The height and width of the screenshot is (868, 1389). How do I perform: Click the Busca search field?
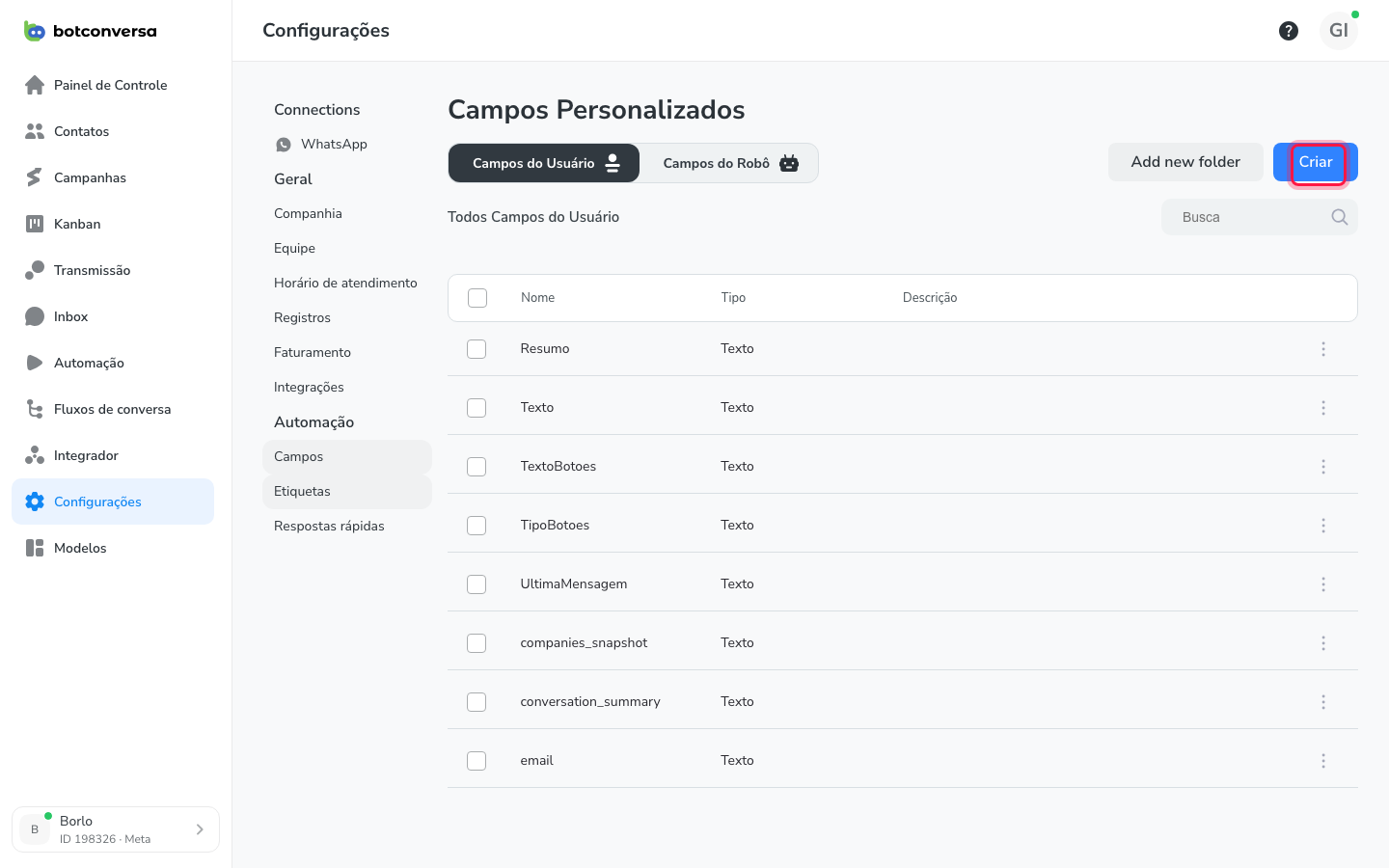[x=1260, y=217]
